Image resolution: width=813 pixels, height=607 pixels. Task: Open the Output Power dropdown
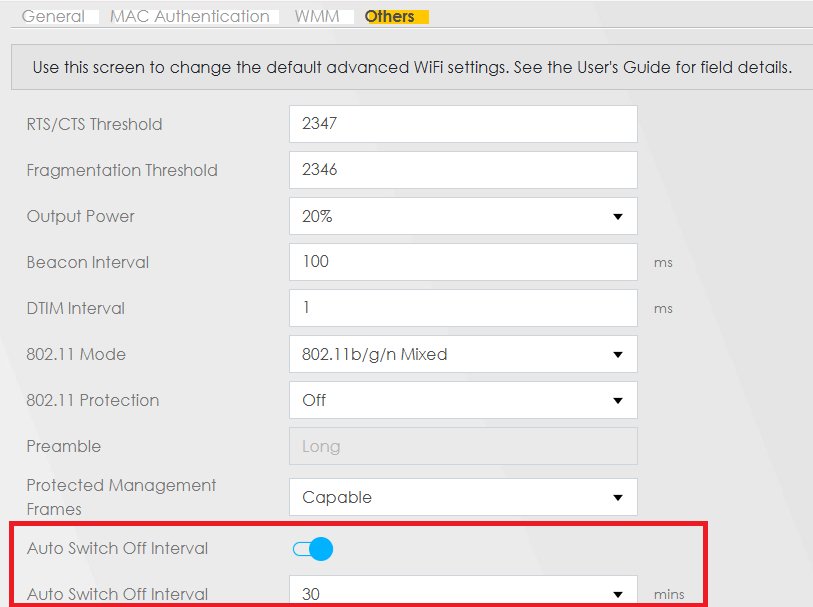pos(463,216)
